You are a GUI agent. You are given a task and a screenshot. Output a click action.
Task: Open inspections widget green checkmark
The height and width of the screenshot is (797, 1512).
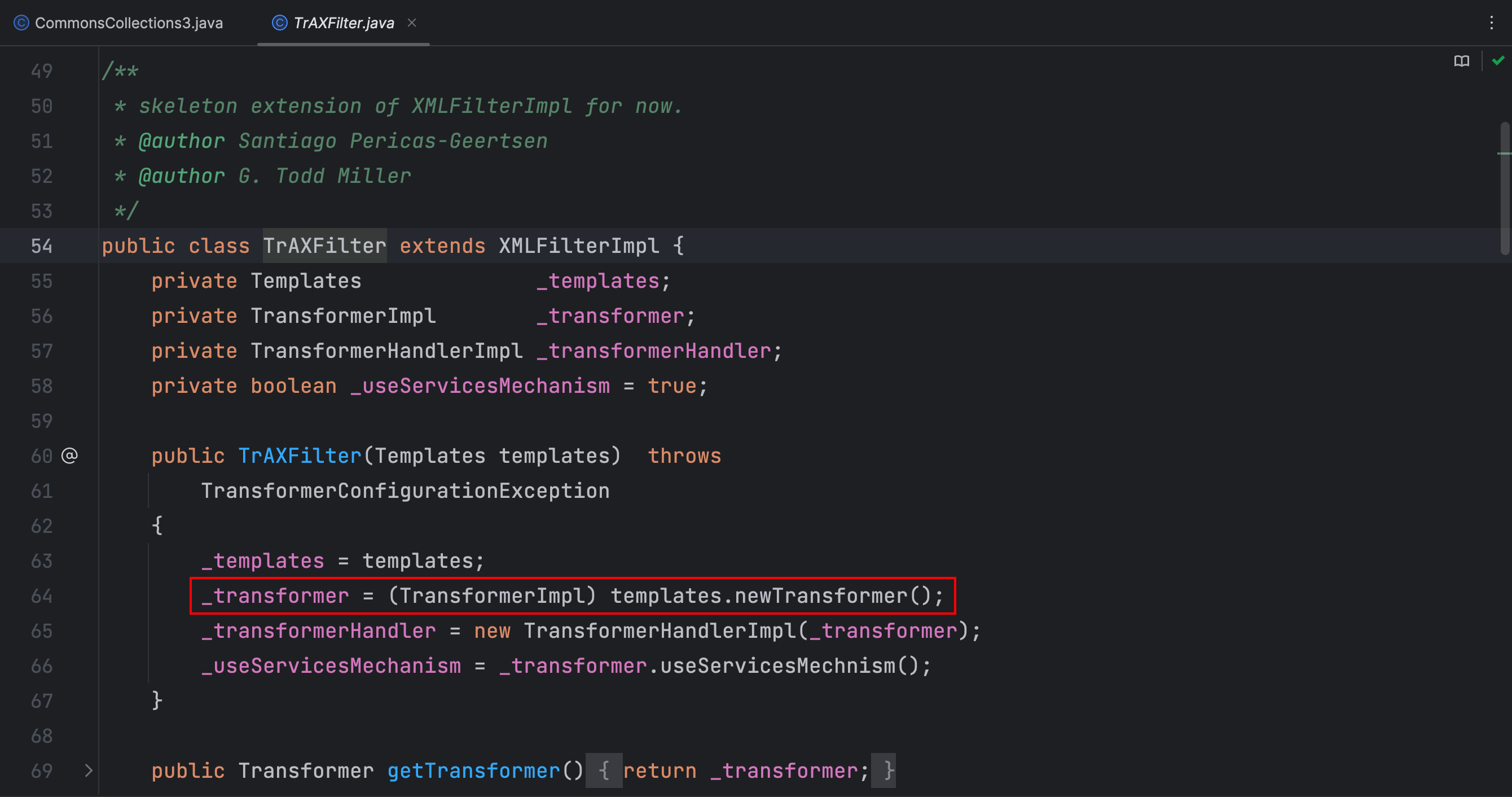pos(1498,60)
